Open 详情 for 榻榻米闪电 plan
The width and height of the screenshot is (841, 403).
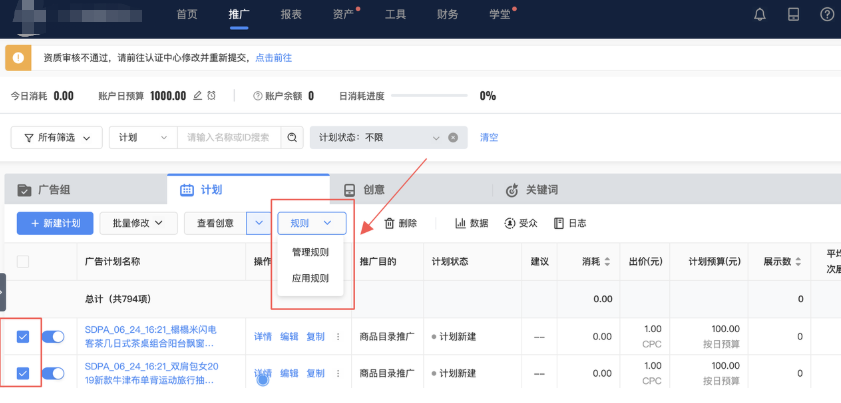pos(263,337)
